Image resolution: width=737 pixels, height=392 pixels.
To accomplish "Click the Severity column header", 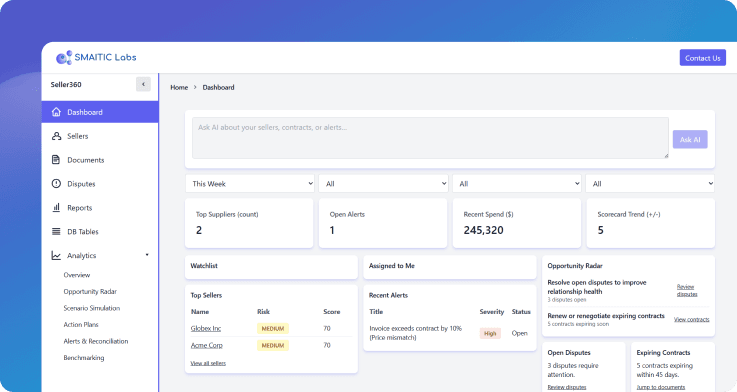I will [x=492, y=312].
